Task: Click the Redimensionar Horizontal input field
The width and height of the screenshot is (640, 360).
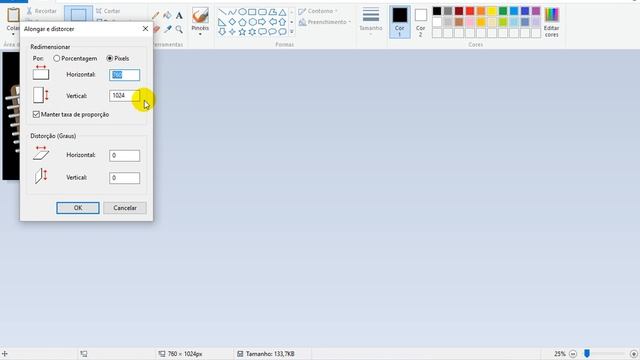Action: coord(124,75)
